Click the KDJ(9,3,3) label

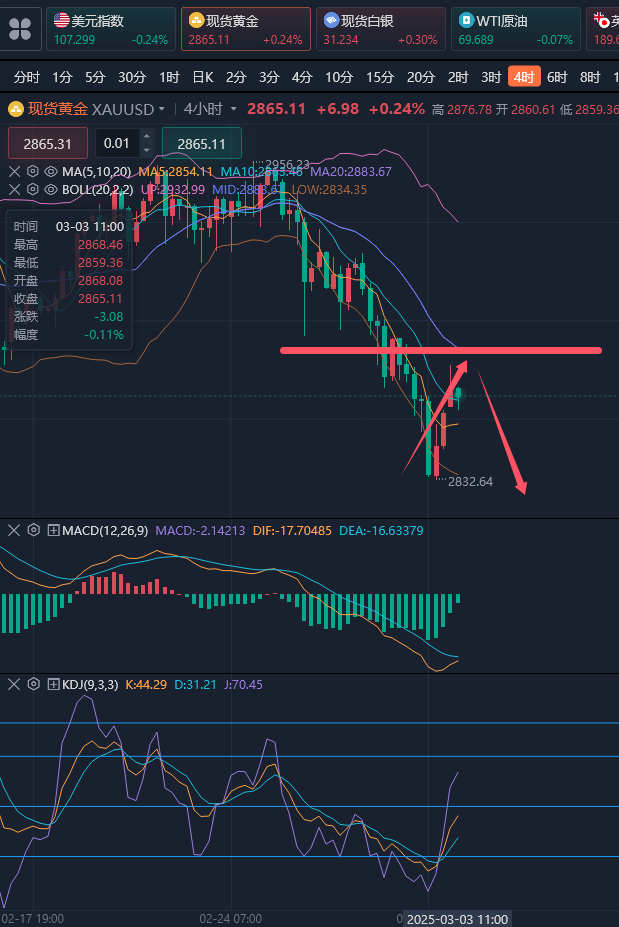point(90,685)
